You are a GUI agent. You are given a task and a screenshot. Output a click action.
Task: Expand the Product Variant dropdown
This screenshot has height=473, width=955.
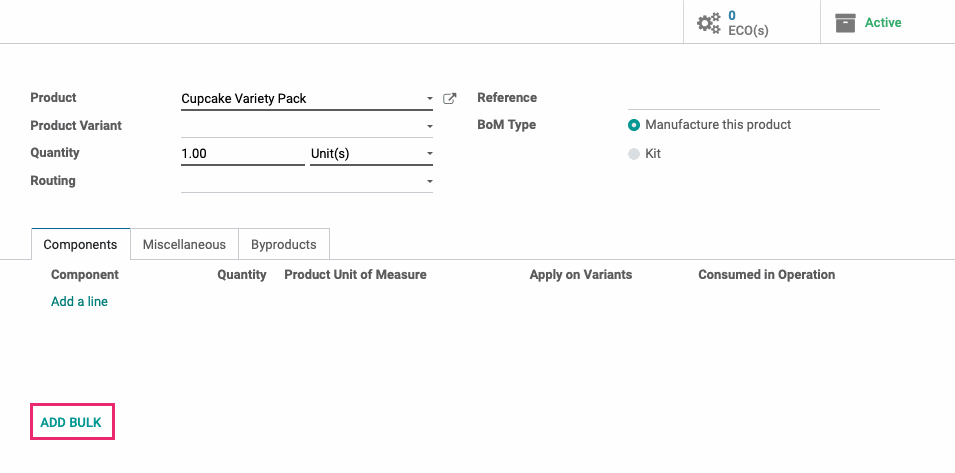tap(307, 126)
